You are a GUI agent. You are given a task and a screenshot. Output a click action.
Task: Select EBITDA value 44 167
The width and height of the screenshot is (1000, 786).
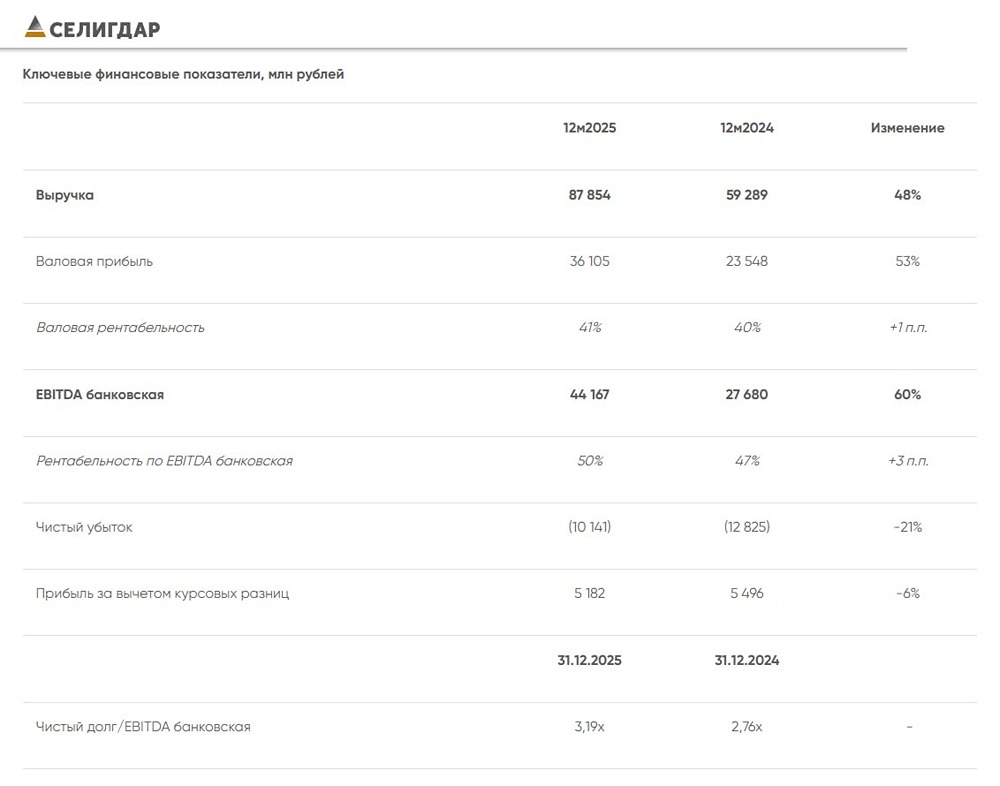(x=589, y=394)
